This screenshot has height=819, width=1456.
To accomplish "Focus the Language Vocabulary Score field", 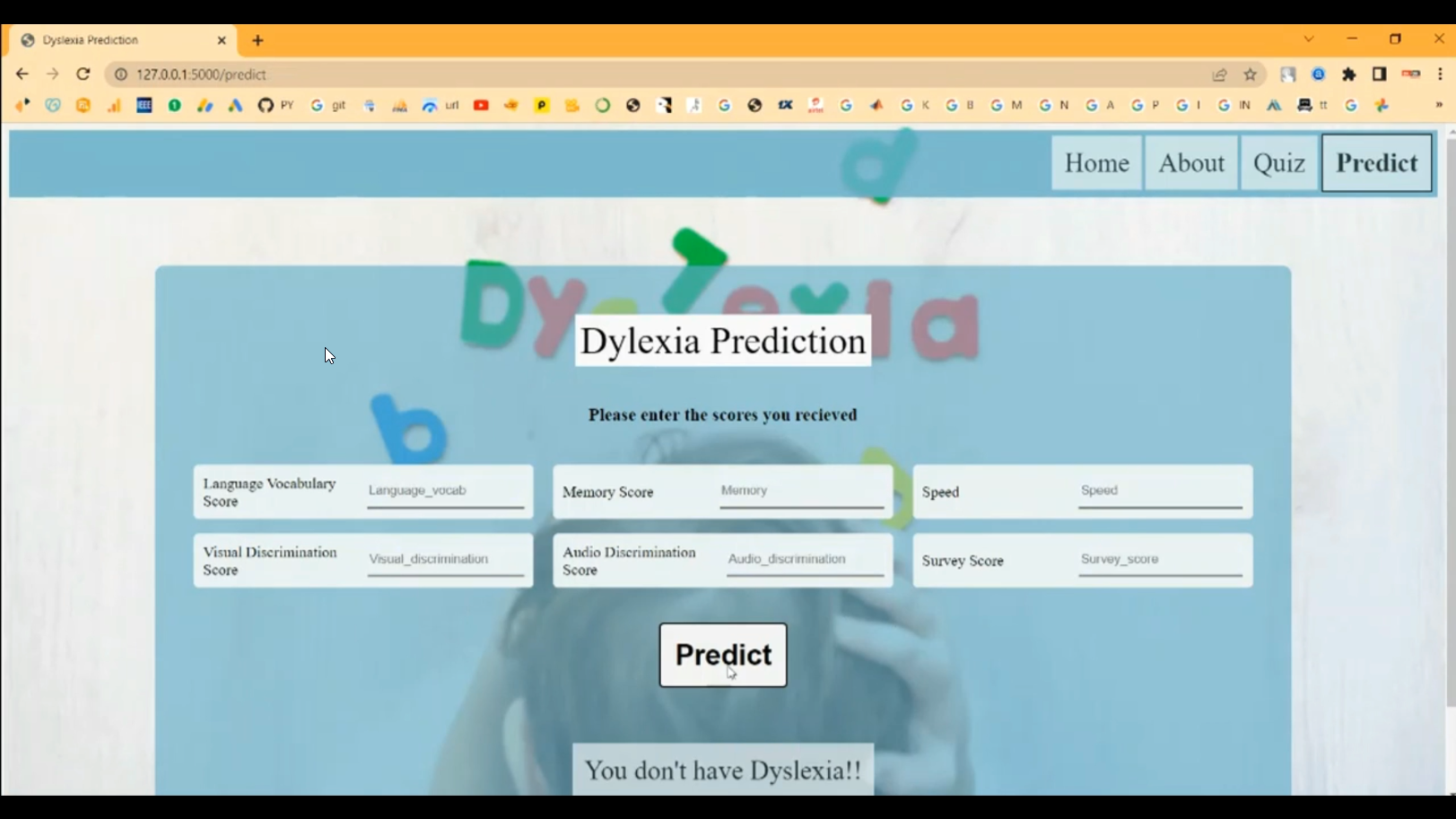I will click(x=445, y=491).
